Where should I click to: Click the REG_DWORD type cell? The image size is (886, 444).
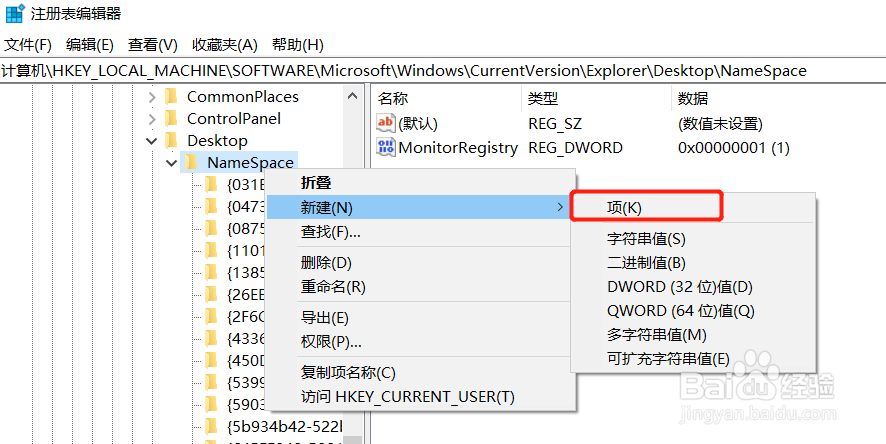(x=575, y=148)
